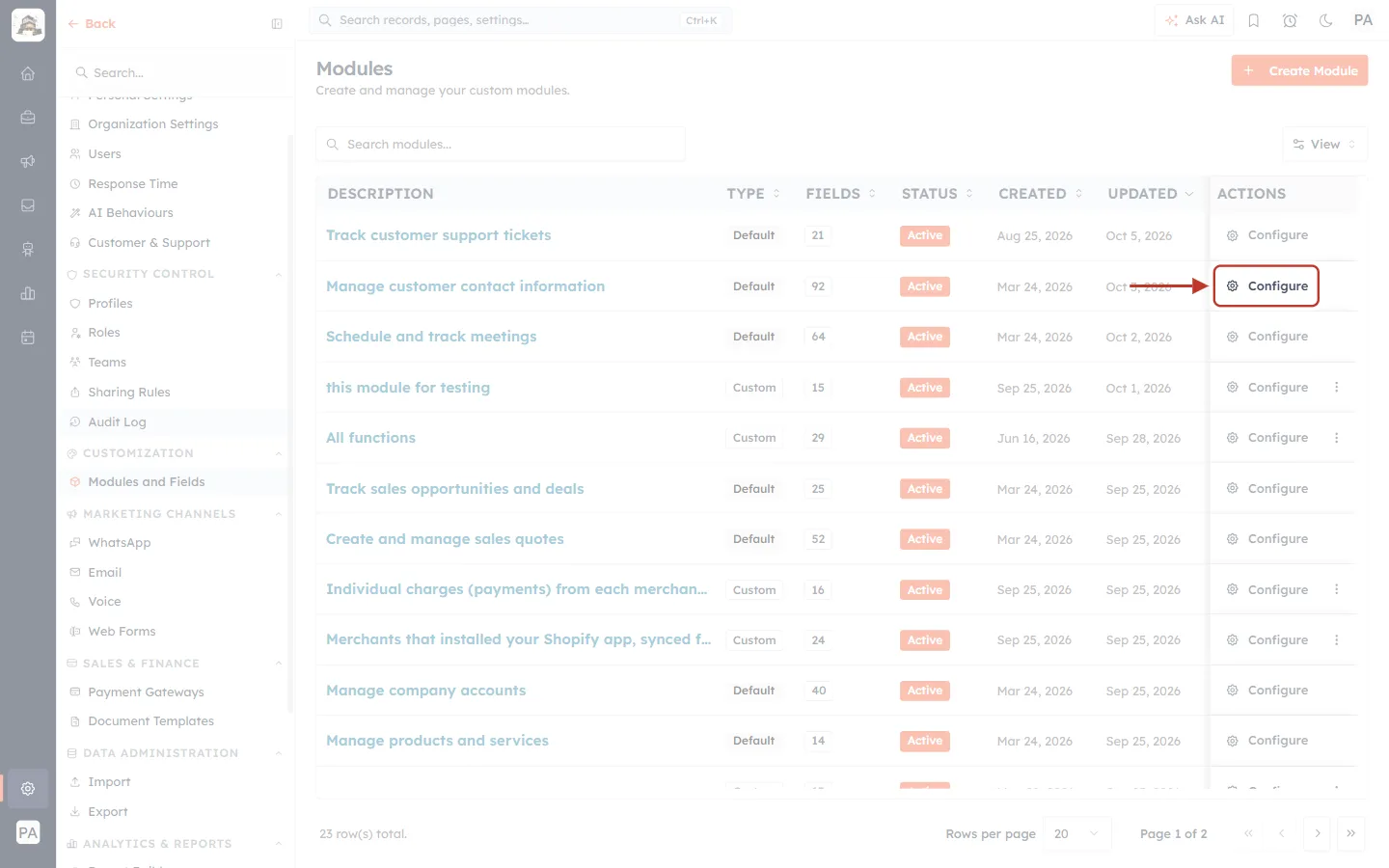Open WhatsApp under Marketing Channels
Viewport: 1389px width, 868px height.
tap(119, 543)
